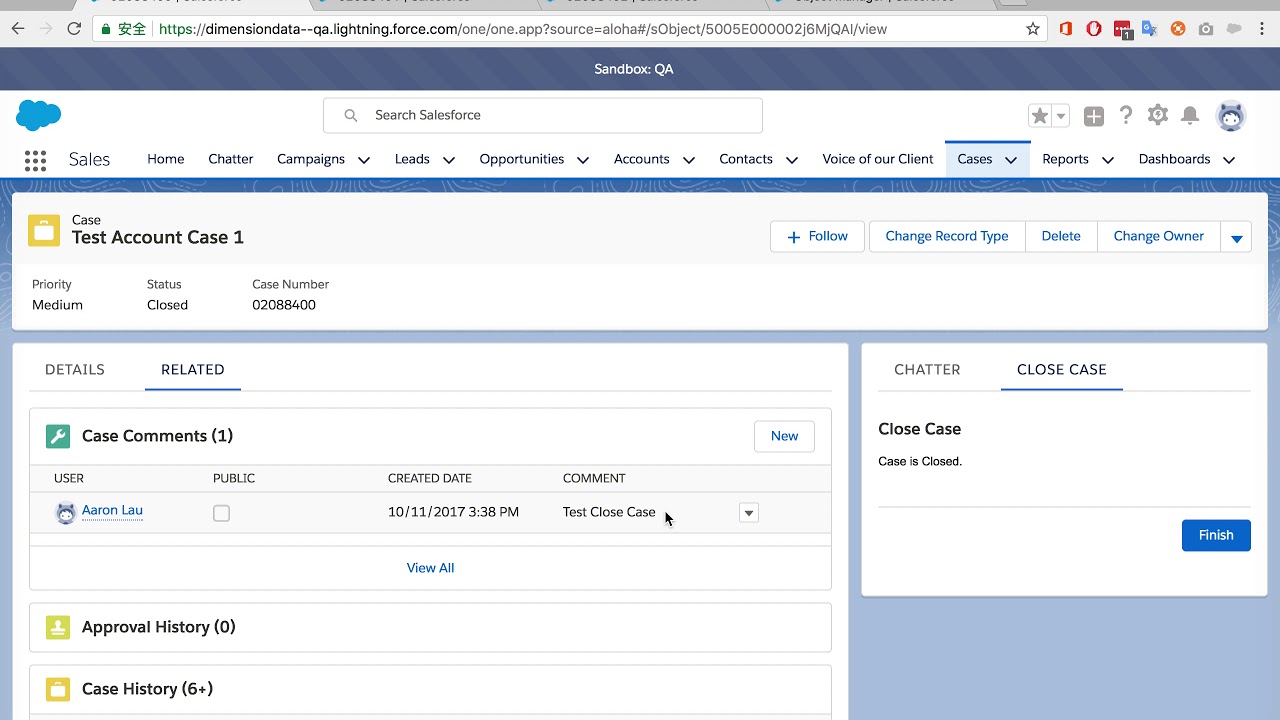This screenshot has height=720, width=1280.
Task: Switch to the CHATTER side panel tab
Action: point(927,369)
